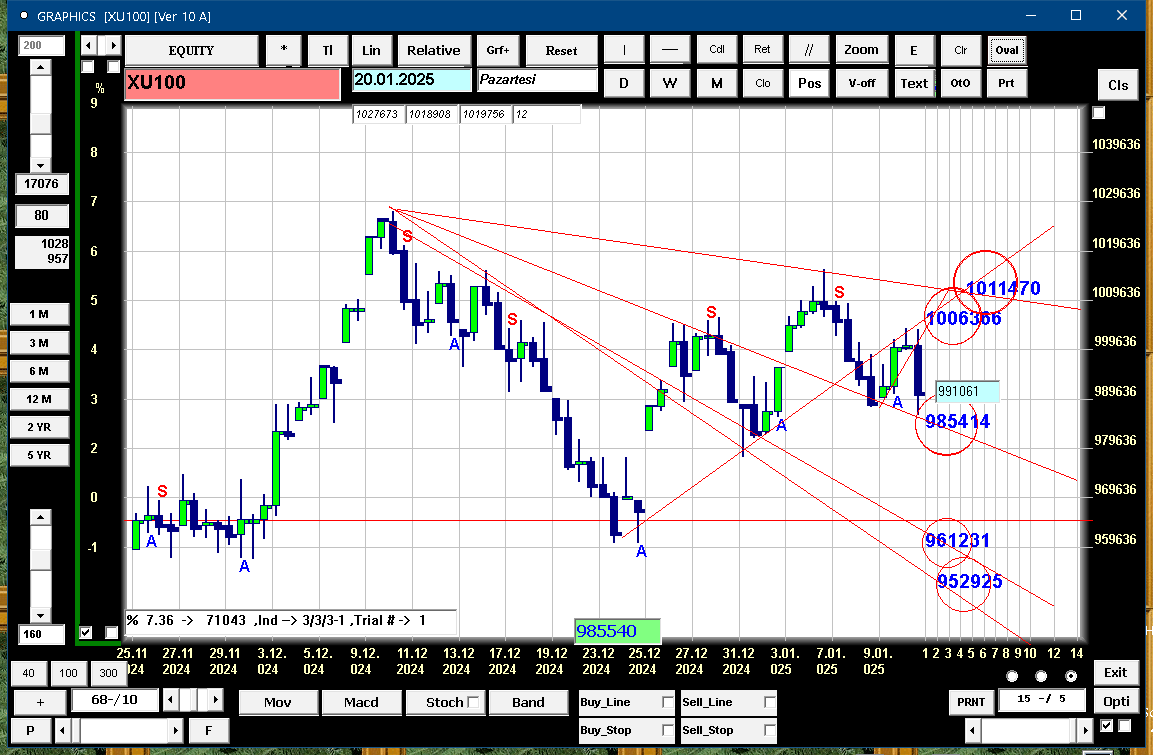Toggle the Stoch indicator checkbox
Viewport: 1153px width, 755px height.
click(474, 702)
